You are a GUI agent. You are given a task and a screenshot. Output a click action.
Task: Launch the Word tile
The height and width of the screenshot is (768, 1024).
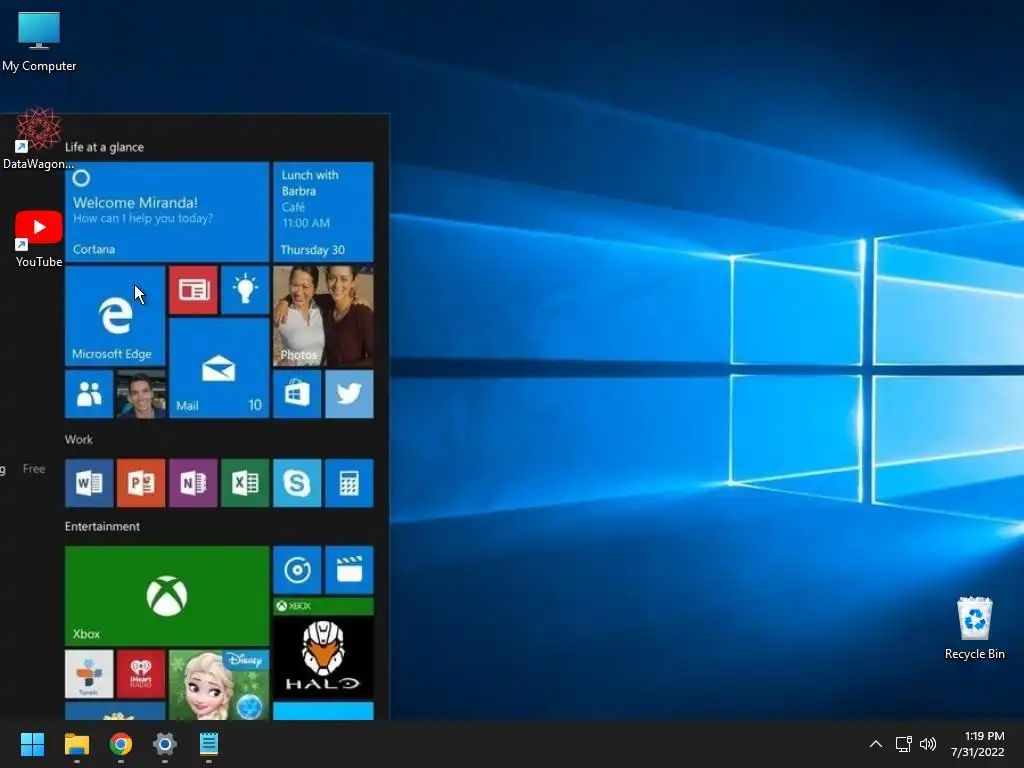pyautogui.click(x=89, y=483)
